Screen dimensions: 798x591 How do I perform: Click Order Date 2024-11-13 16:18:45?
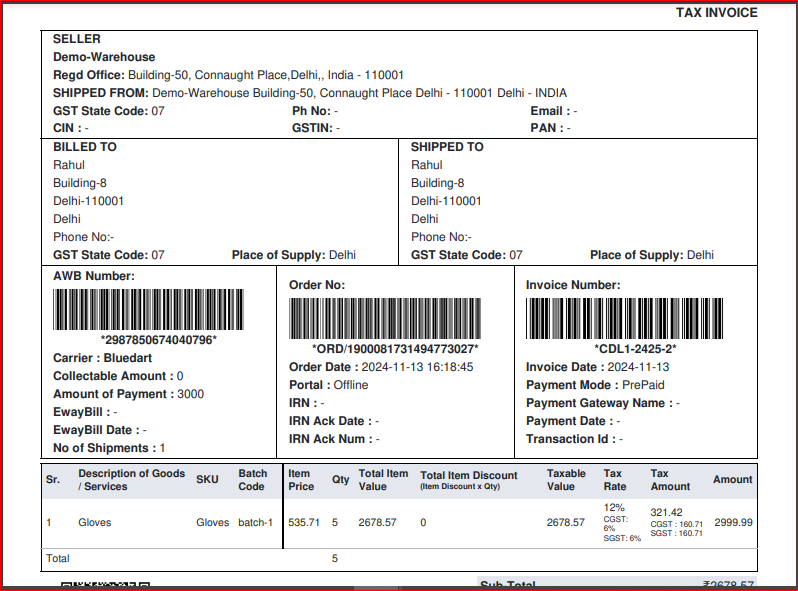[381, 367]
